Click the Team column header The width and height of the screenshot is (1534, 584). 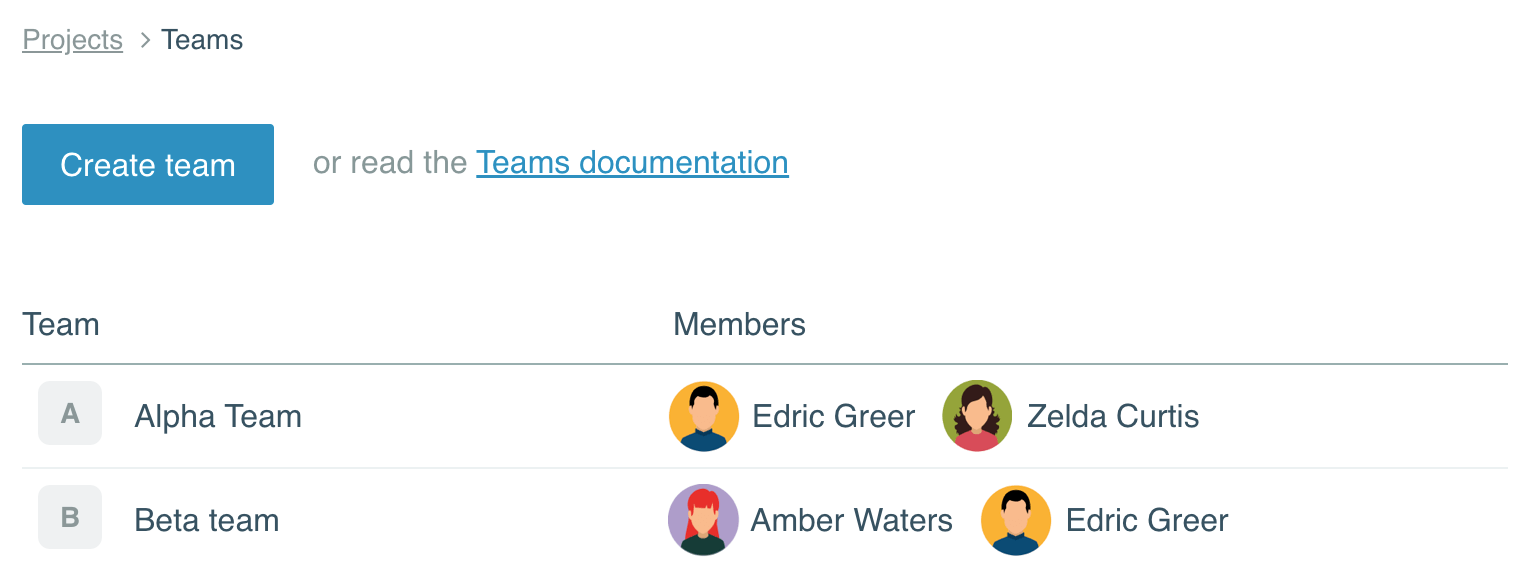point(61,324)
